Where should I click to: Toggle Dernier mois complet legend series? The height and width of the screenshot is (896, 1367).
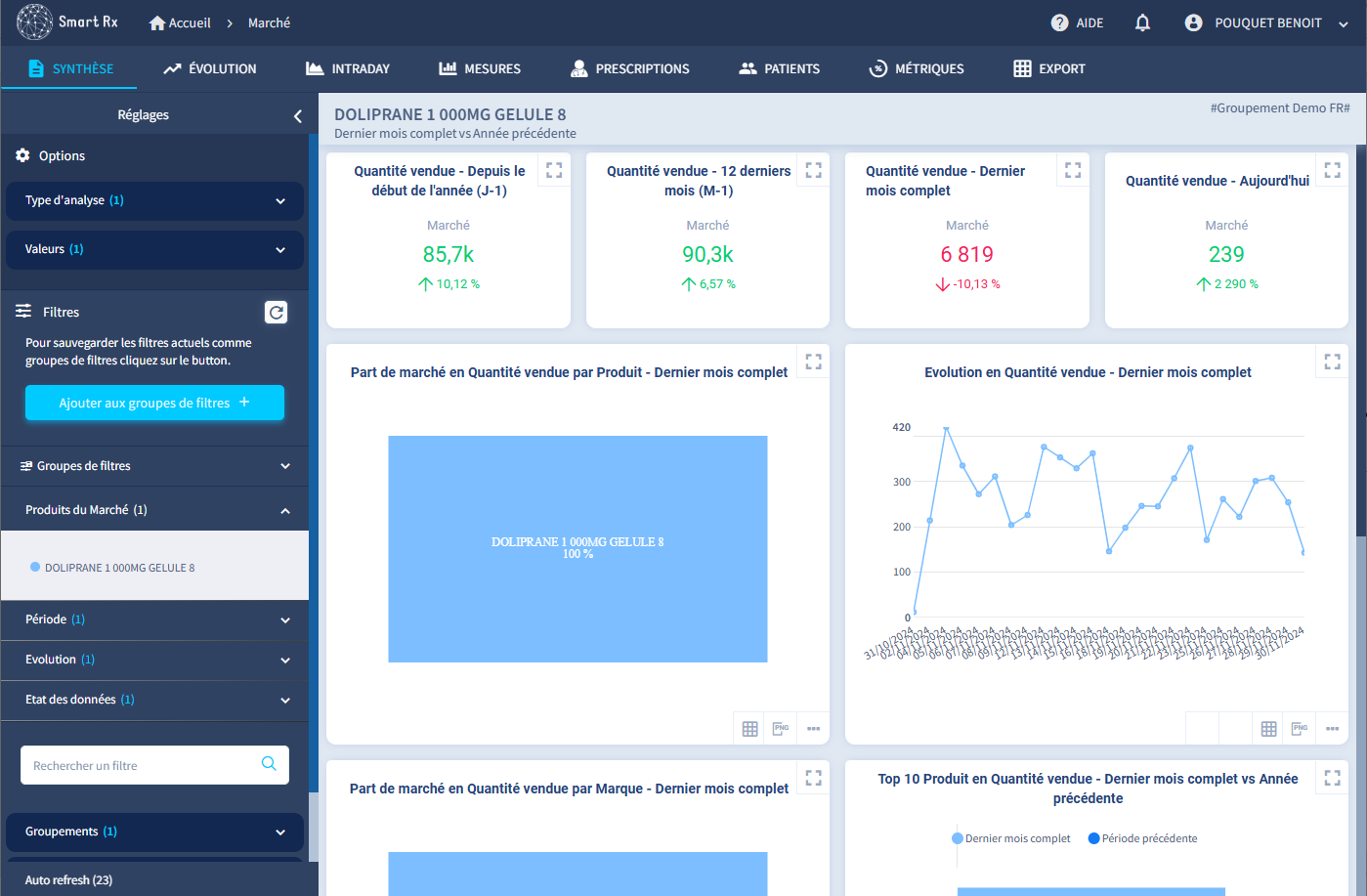(x=1011, y=838)
